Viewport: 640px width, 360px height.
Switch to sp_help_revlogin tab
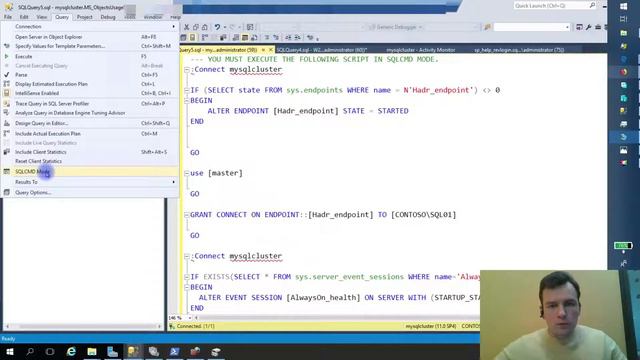click(519, 50)
